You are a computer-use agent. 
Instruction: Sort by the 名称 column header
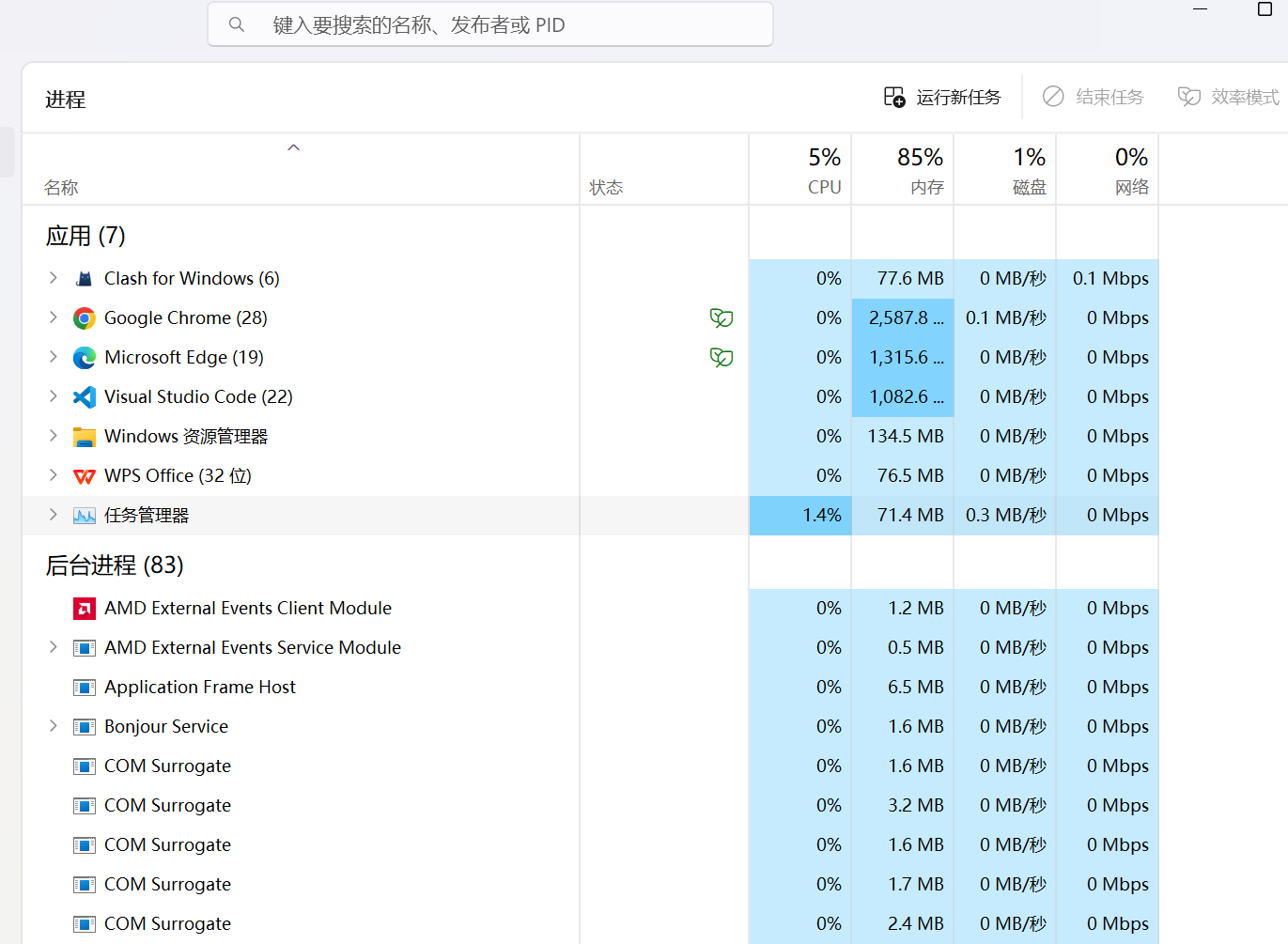(x=62, y=188)
